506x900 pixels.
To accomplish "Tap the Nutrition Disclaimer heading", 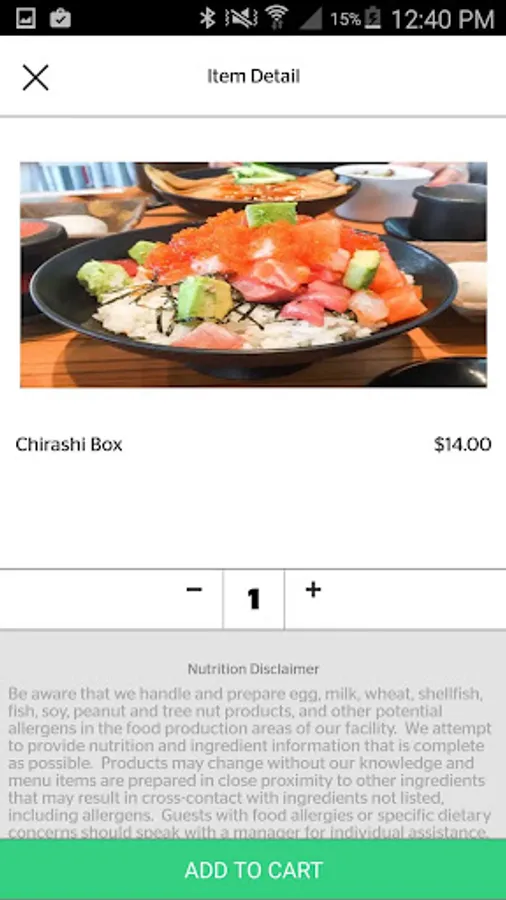I will coord(253,669).
